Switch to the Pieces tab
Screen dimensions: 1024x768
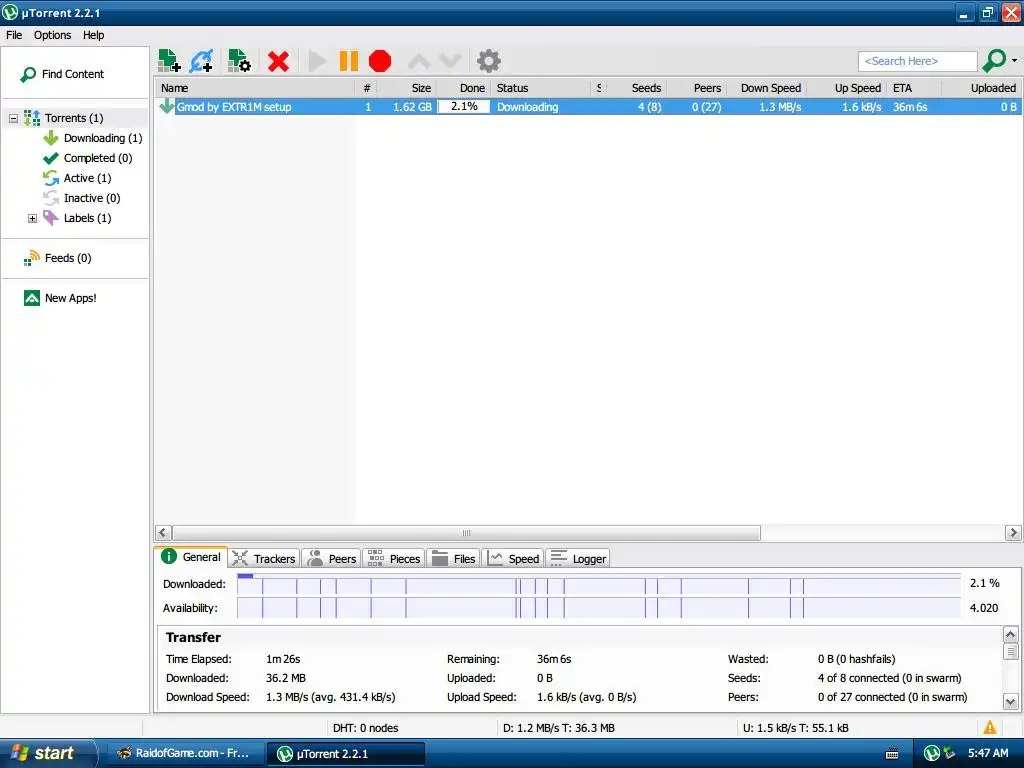click(x=394, y=559)
